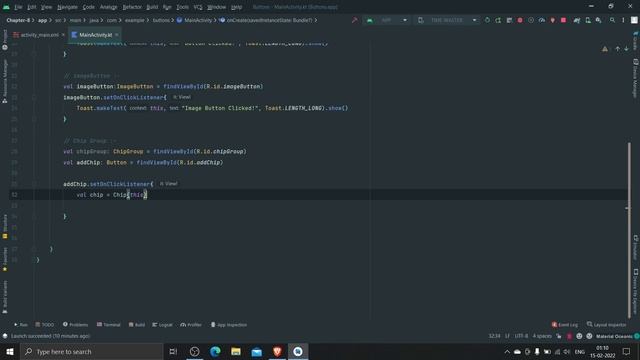Click the Attach Debugger to Process icon
This screenshot has height=360, width=640.
(x=553, y=20)
